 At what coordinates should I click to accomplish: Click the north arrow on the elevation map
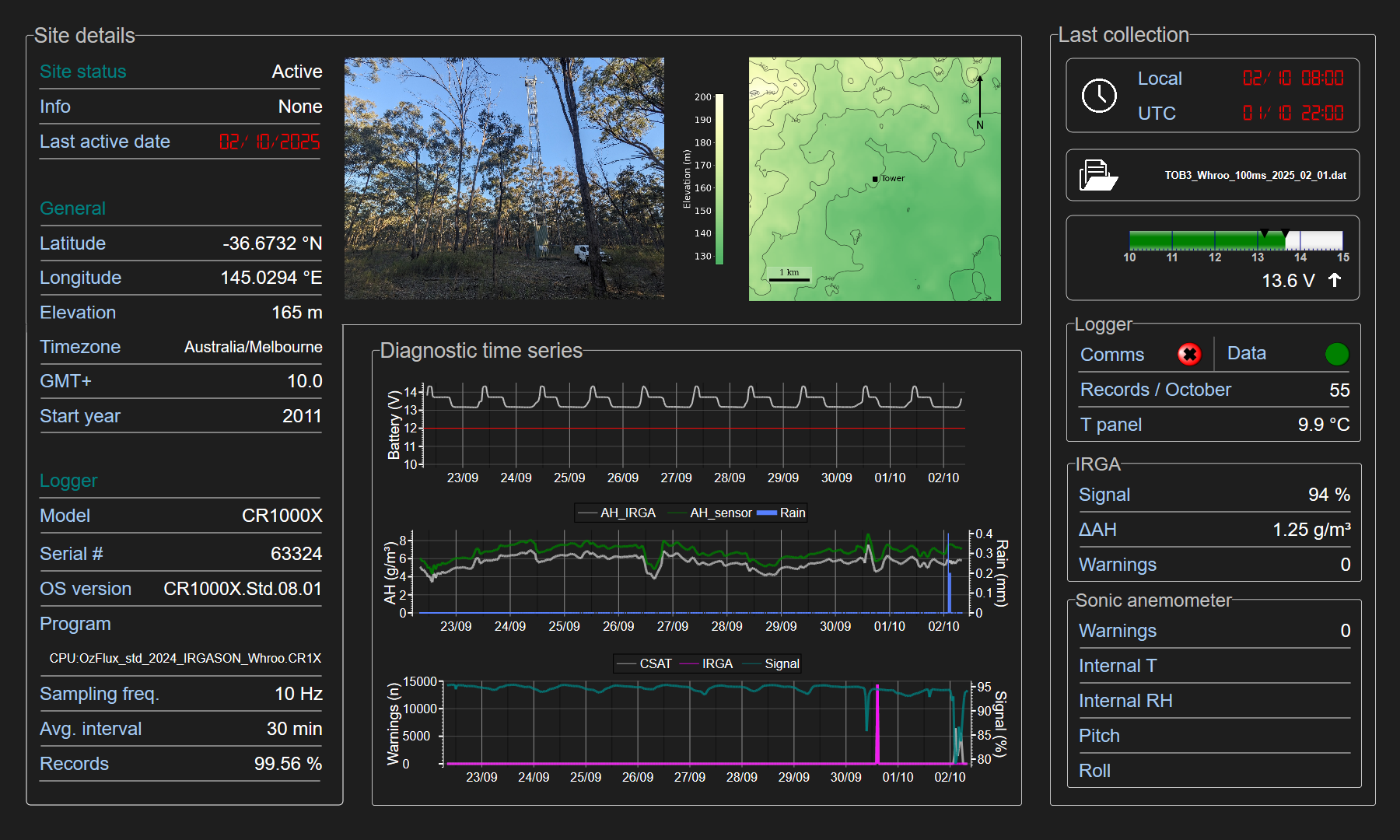coord(980,100)
